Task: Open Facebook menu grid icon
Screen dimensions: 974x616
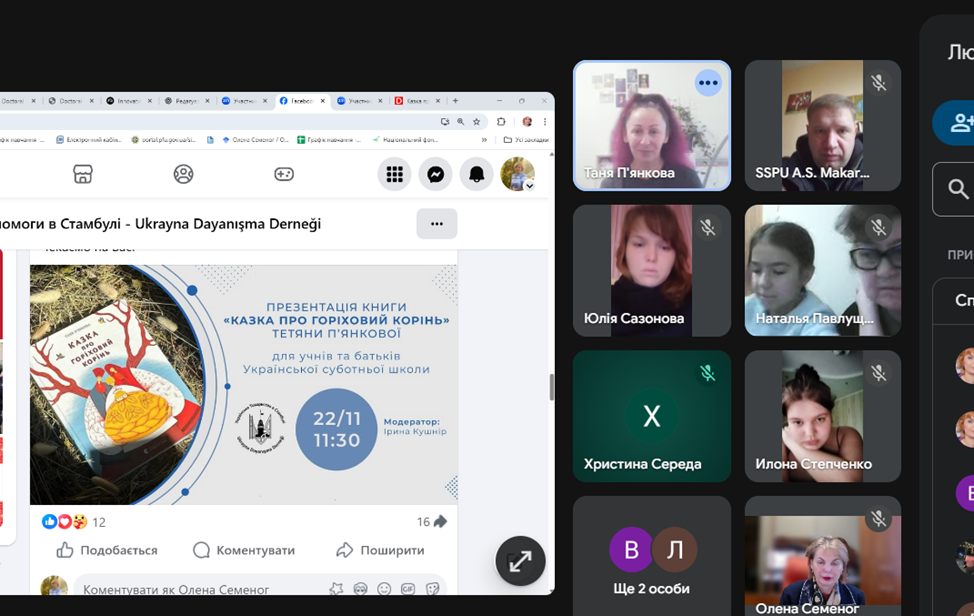Action: pos(394,174)
